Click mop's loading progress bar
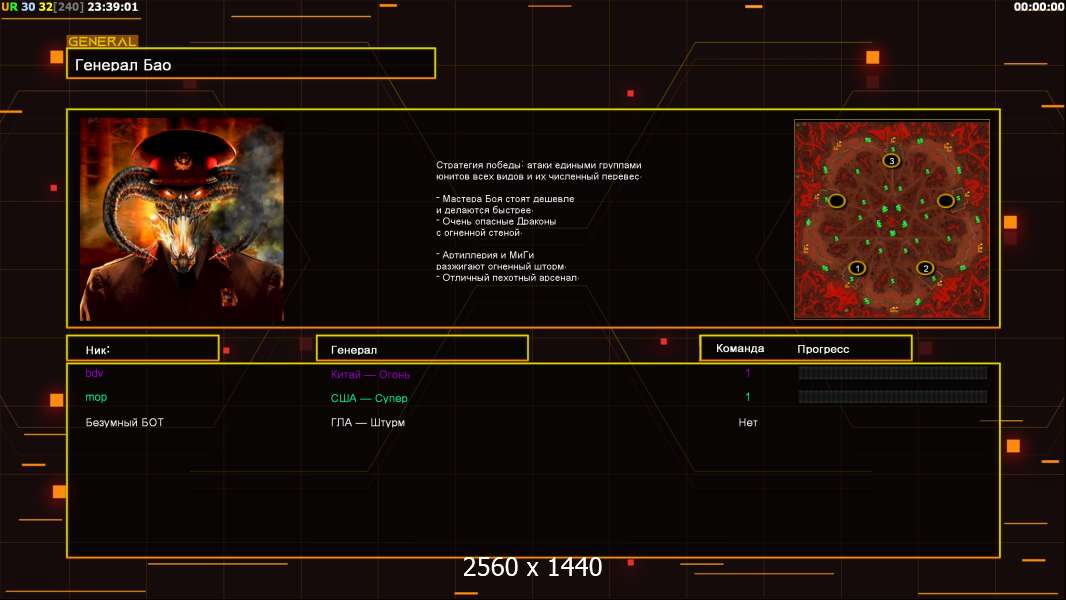The height and width of the screenshot is (600, 1066). [x=892, y=397]
